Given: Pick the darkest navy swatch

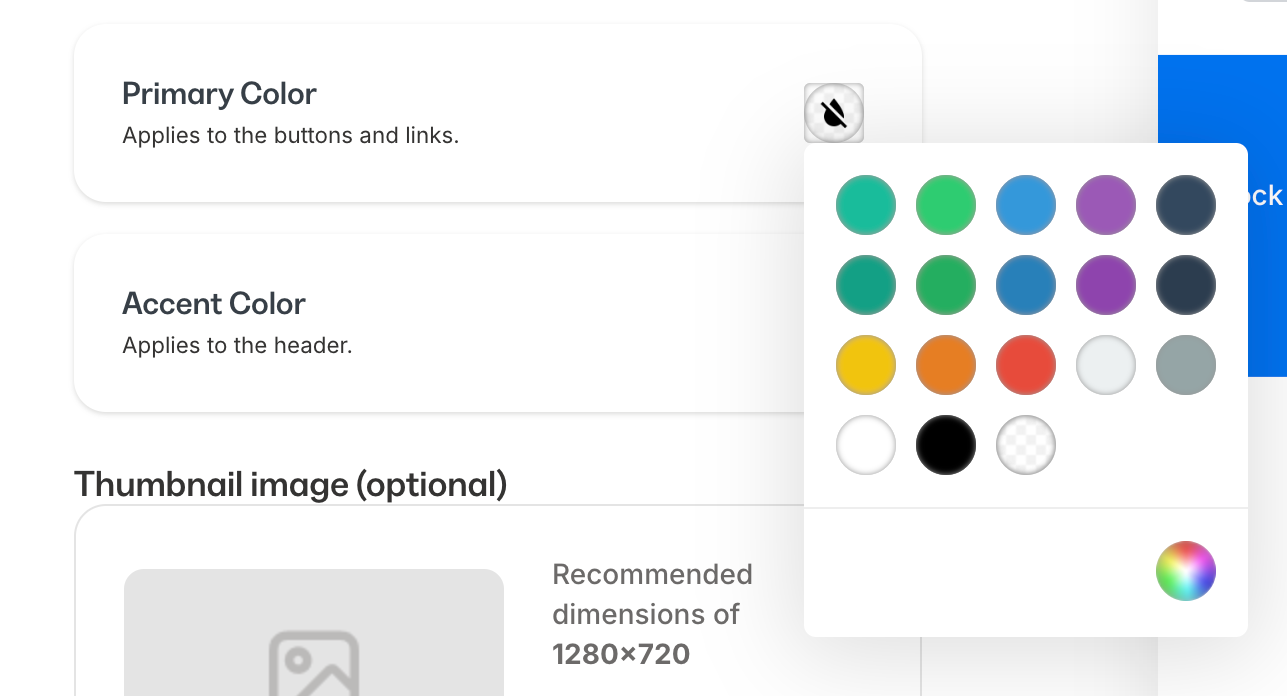Looking at the screenshot, I should 1185,285.
